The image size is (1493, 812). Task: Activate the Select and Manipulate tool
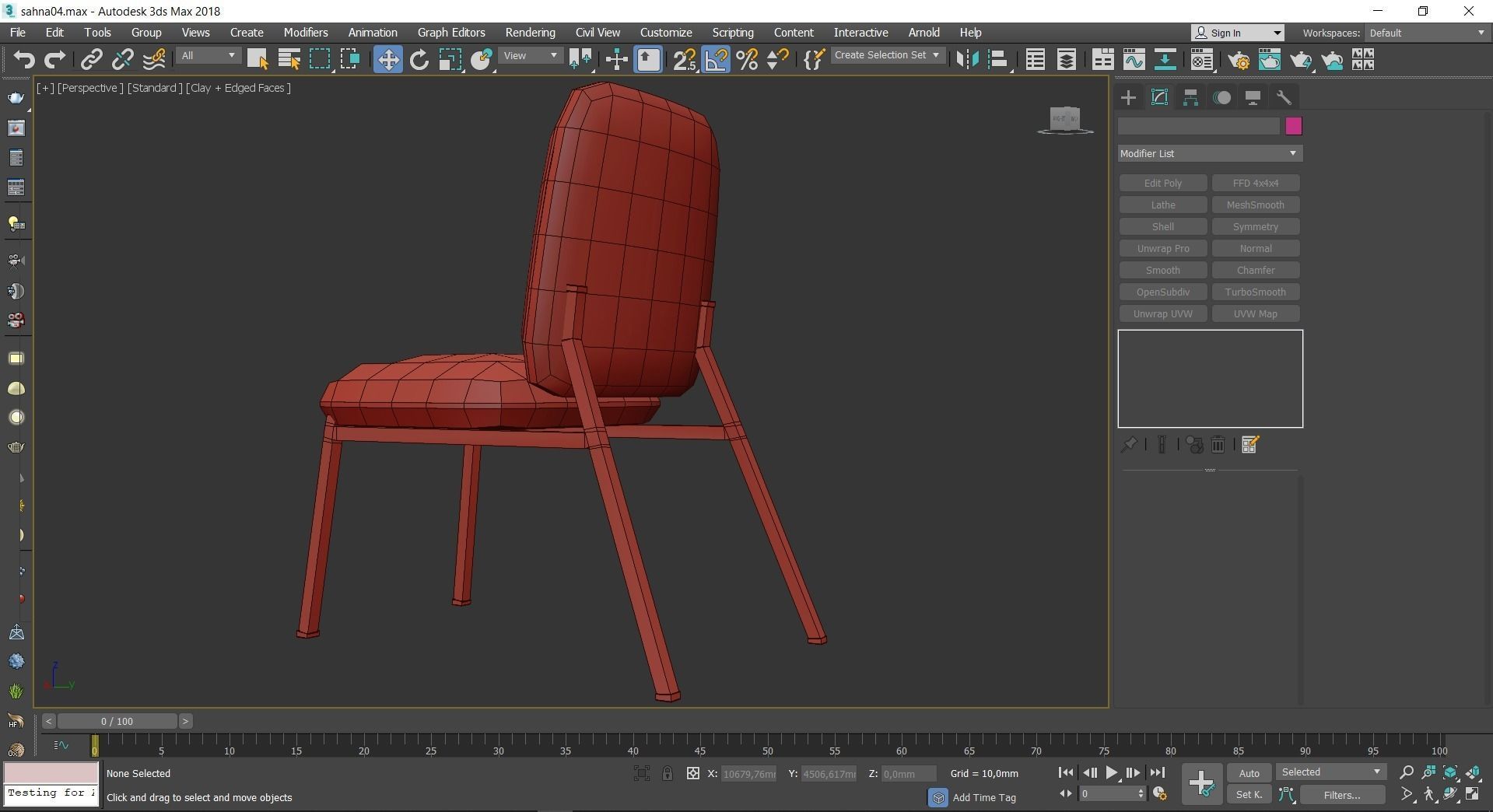coord(617,60)
